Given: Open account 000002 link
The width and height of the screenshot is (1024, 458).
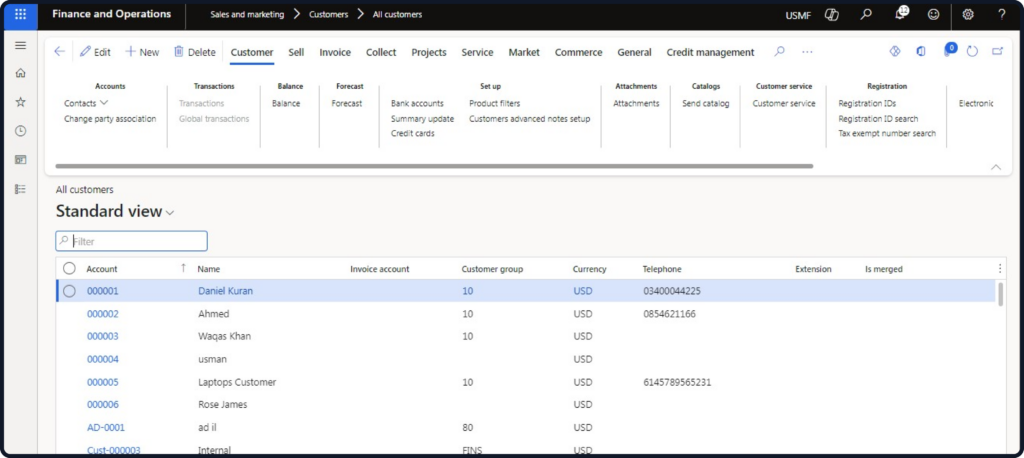Looking at the screenshot, I should point(103,314).
